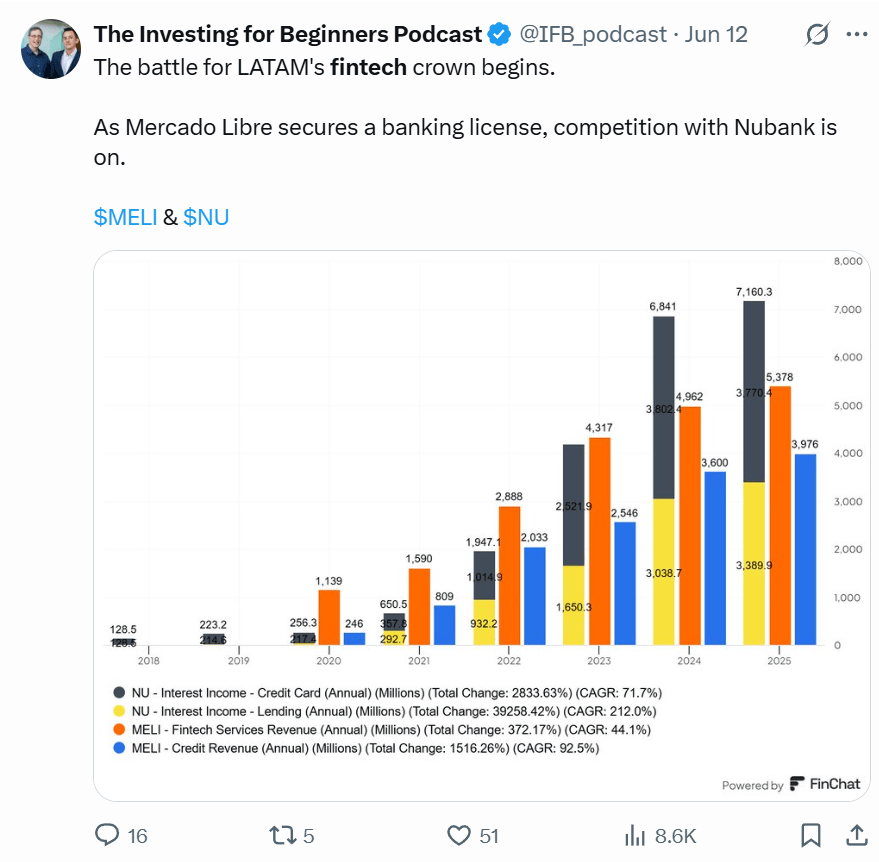Click the 2025 orange bar labeled 5,378
879x862 pixels.
click(x=778, y=520)
